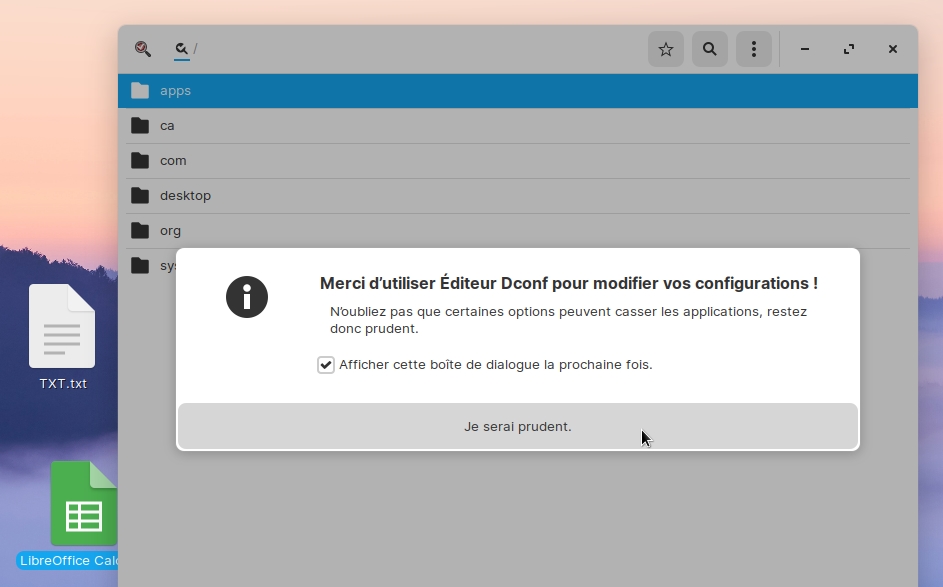Click the root '/' path in the pathbar

point(196,49)
